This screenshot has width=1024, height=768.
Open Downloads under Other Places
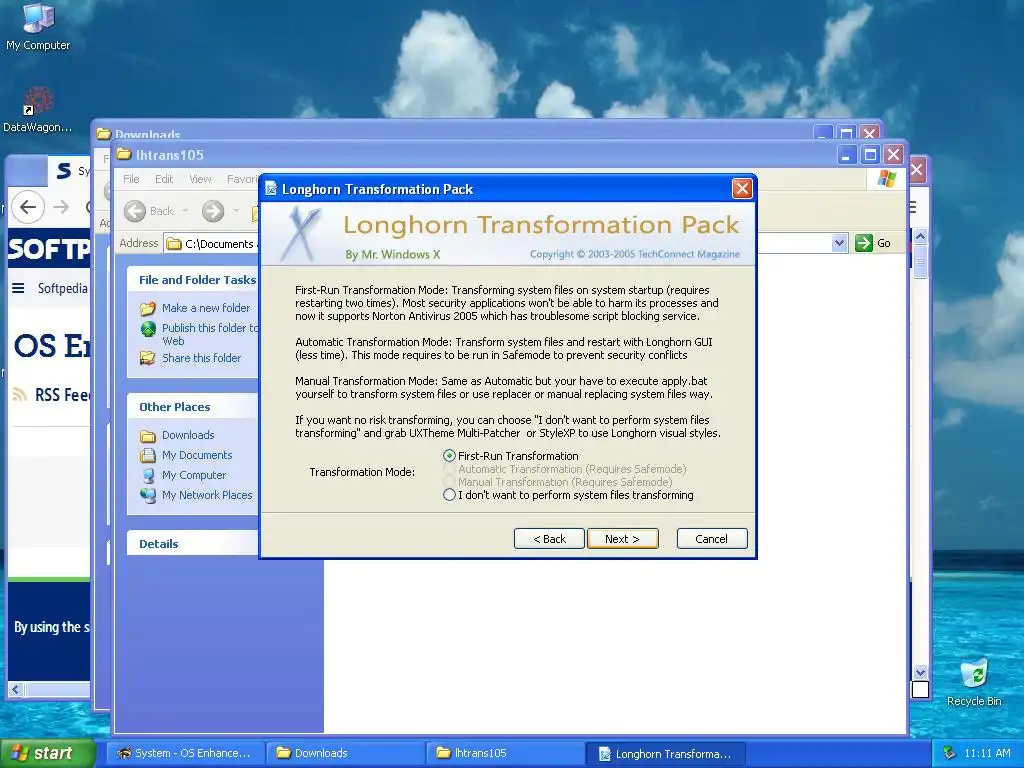point(188,435)
